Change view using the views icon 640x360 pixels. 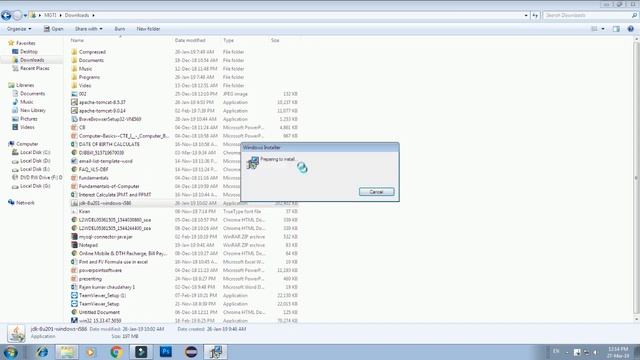tap(594, 29)
